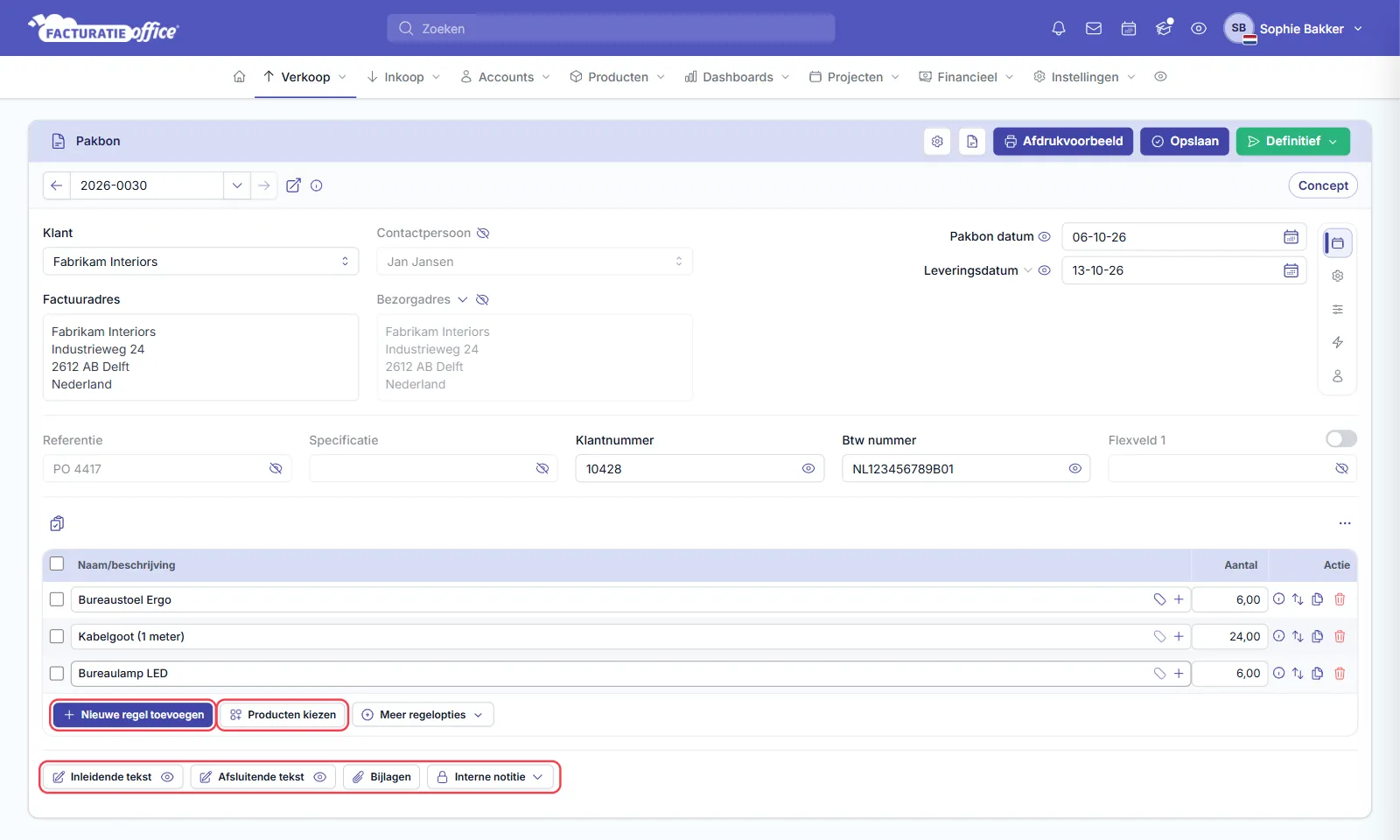Tick the Bureaustoel Ergo checkbox
Image resolution: width=1400 pixels, height=840 pixels.
coord(57,599)
